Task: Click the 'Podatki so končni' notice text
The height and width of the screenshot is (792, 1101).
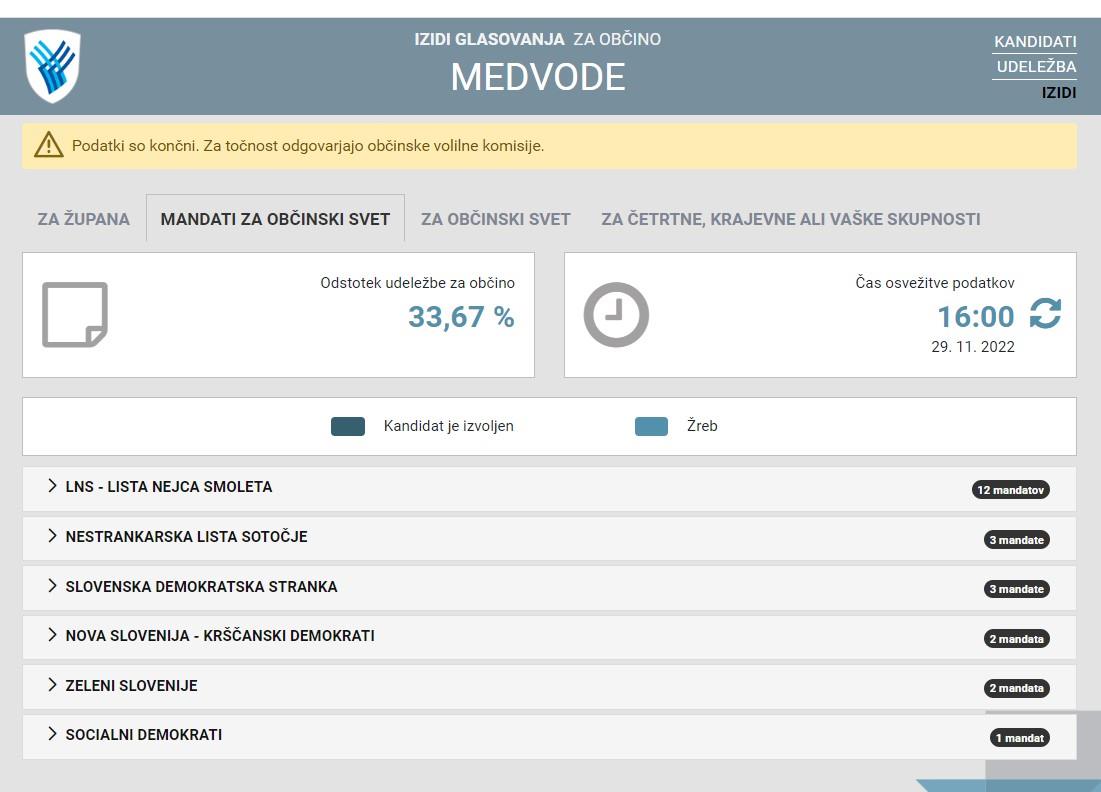Action: tap(308, 146)
